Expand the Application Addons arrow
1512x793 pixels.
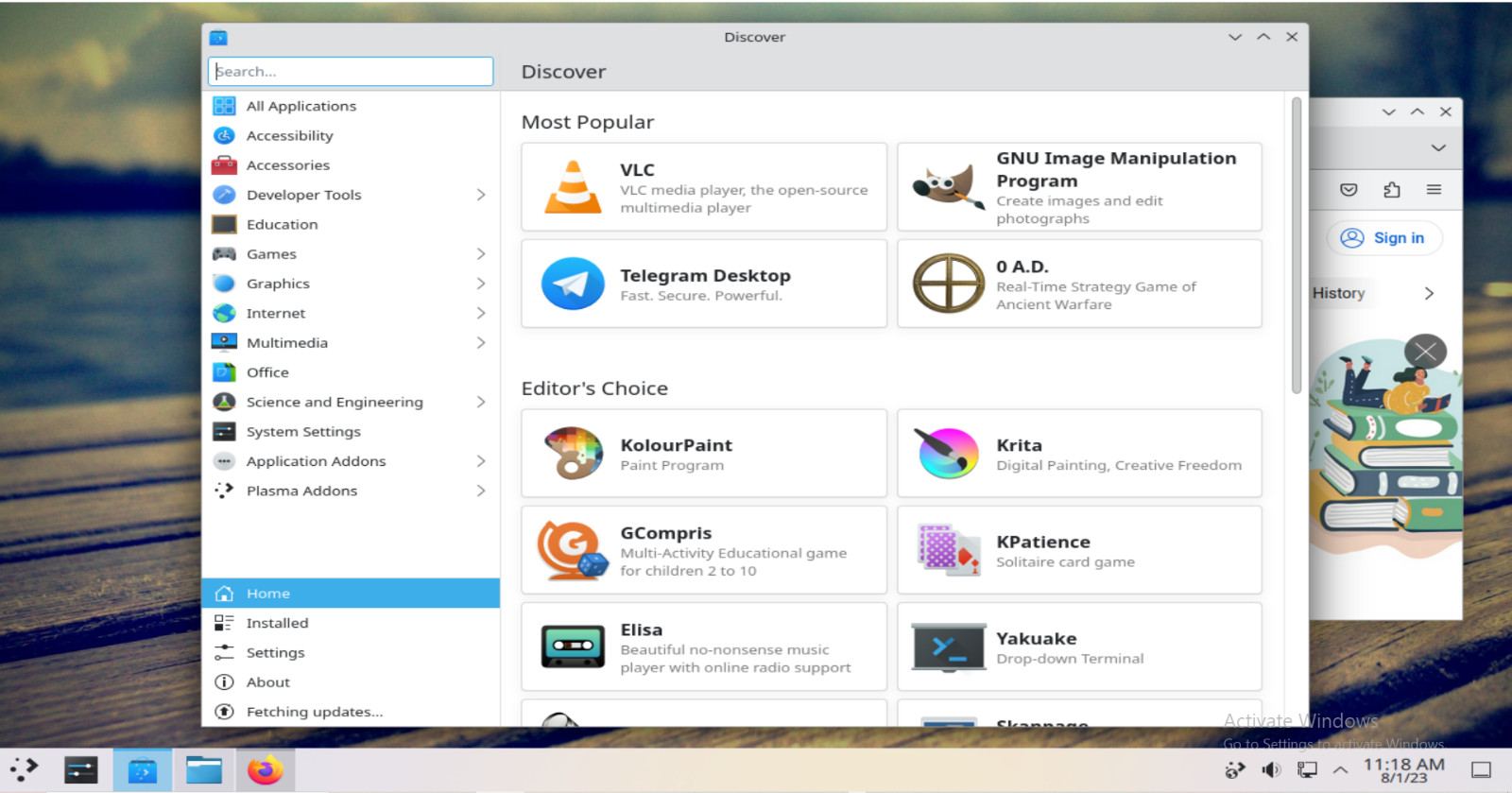(x=481, y=461)
